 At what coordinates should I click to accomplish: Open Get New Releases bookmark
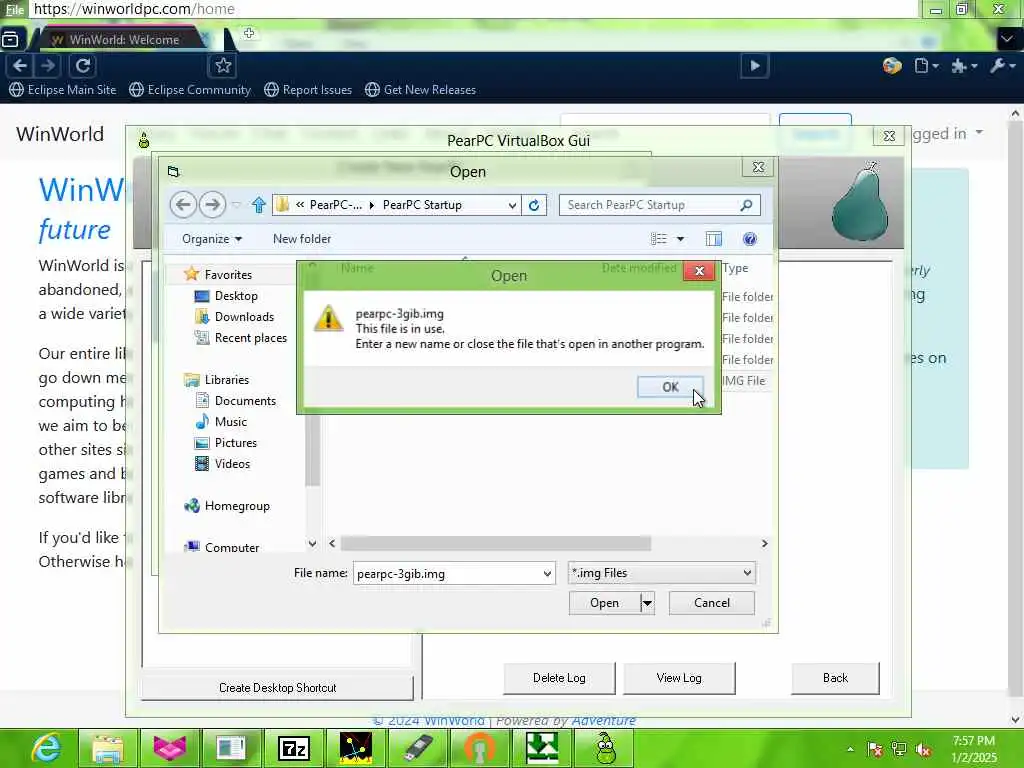tap(421, 89)
